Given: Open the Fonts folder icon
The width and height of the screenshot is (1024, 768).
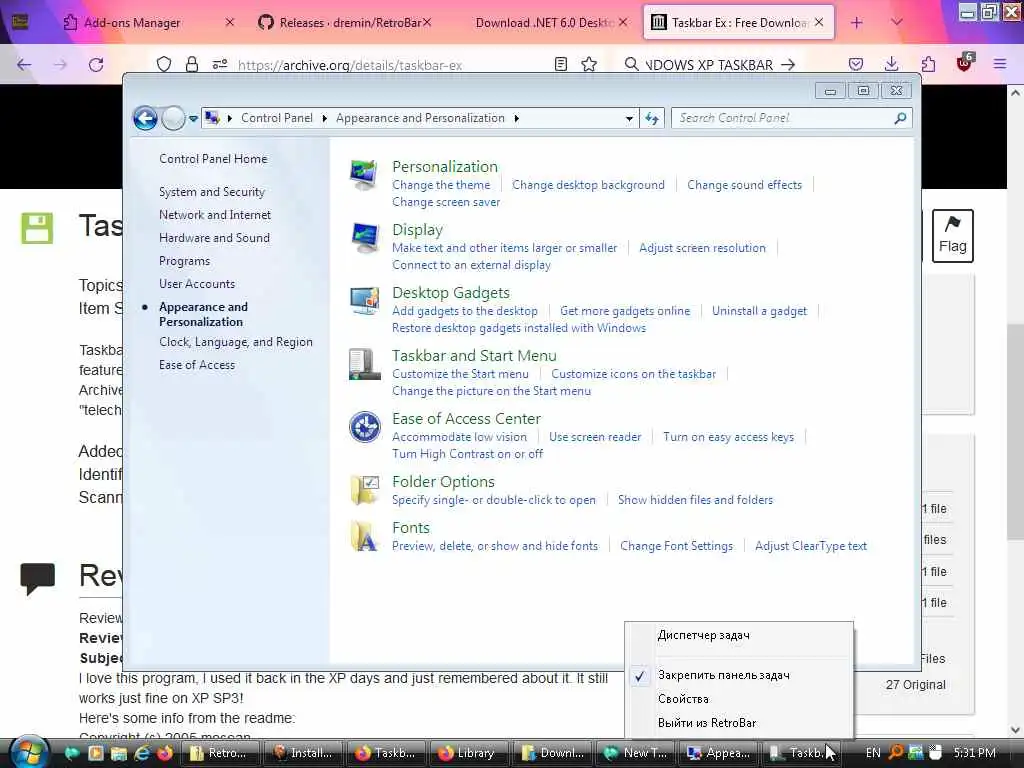Looking at the screenshot, I should point(364,536).
